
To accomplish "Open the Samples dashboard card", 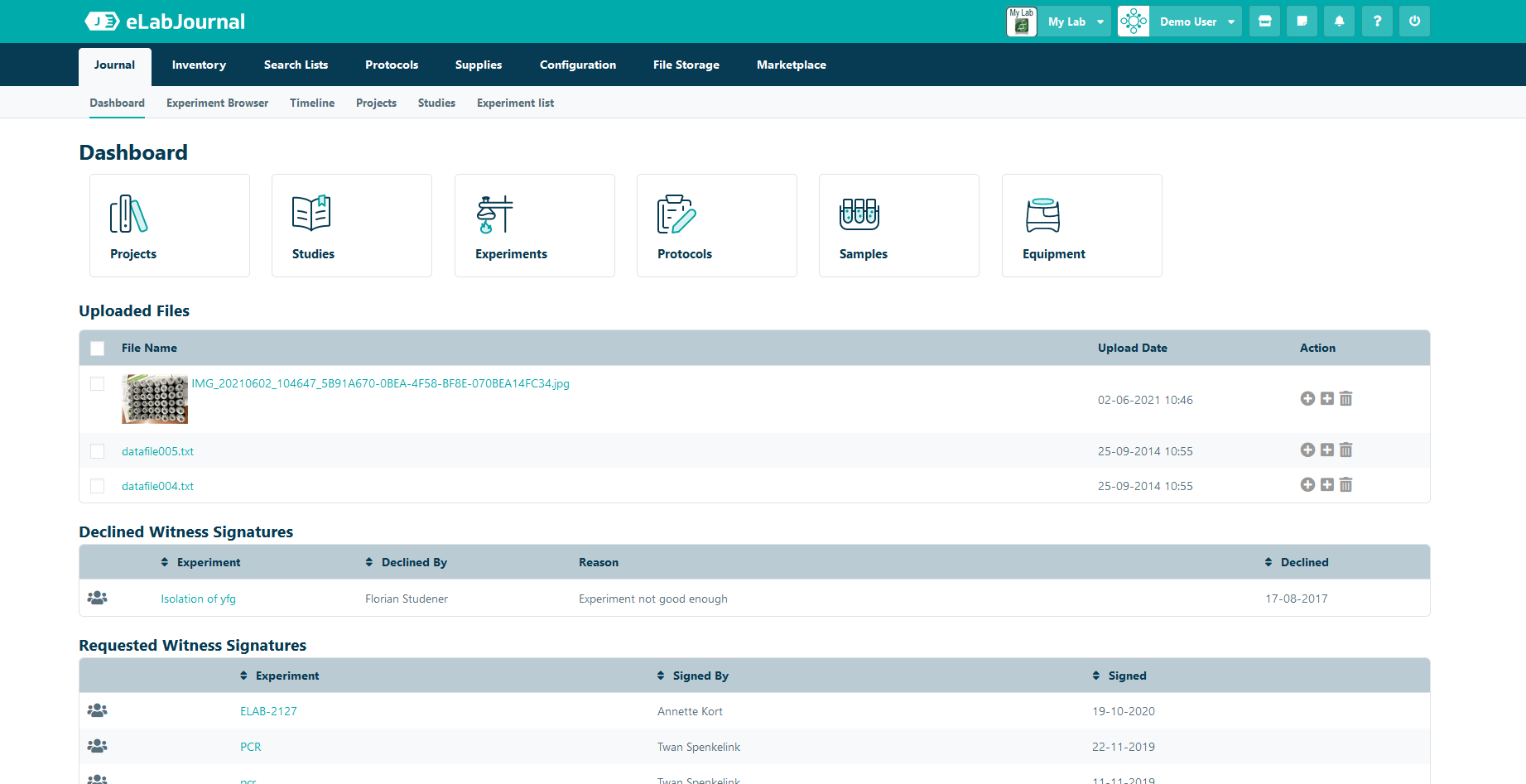I will [899, 225].
